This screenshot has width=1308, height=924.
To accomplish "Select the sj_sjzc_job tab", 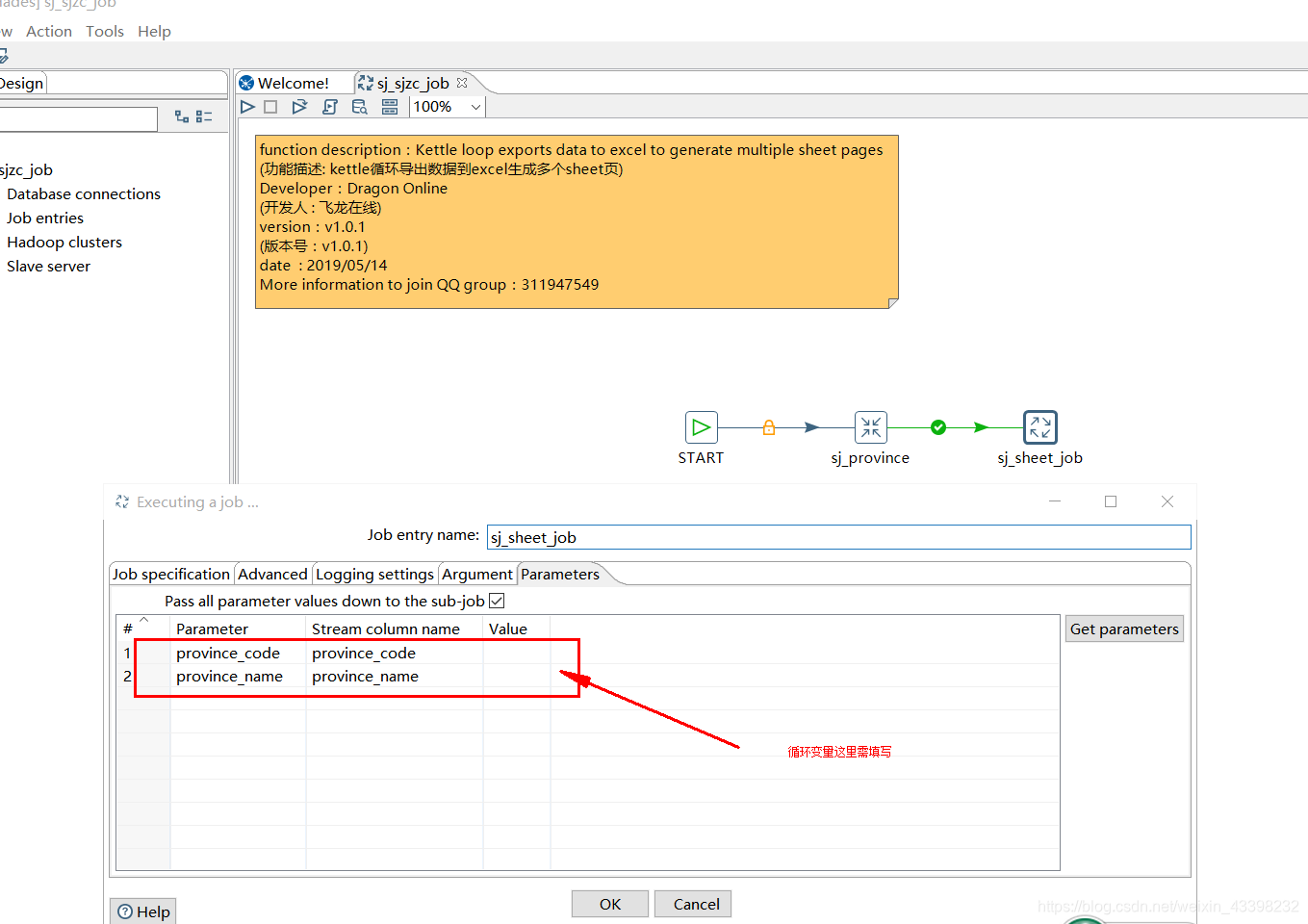I will pos(413,83).
